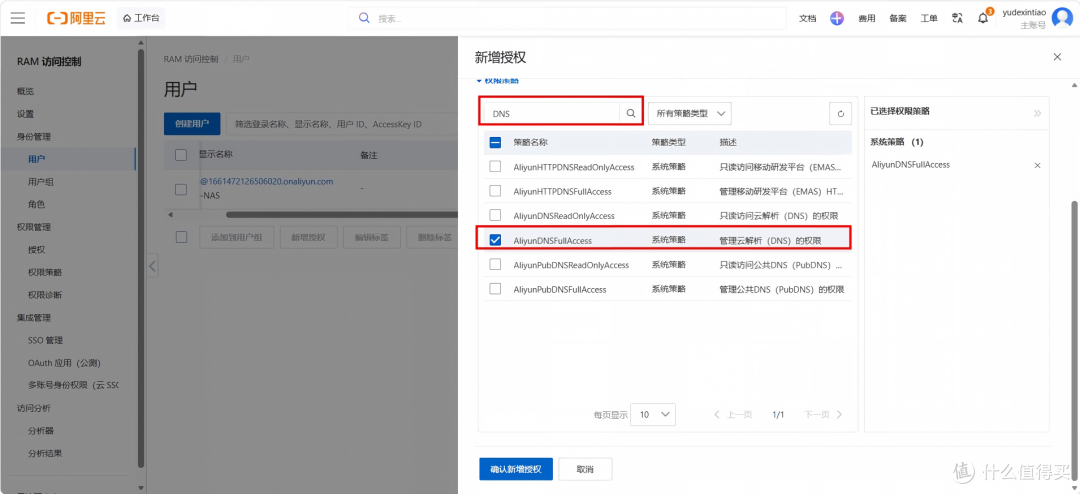Open the 费用 menu
The image size is (1080, 494).
(866, 19)
